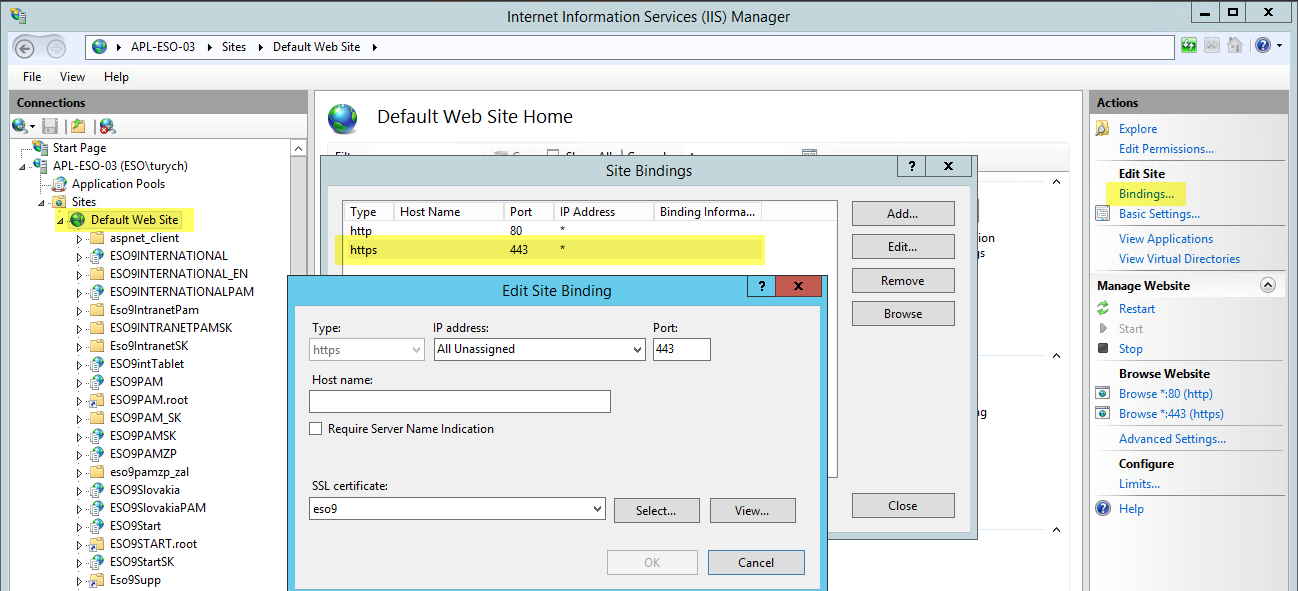This screenshot has height=591, width=1298.
Task: Click the Edit... button in Site Bindings
Action: 903,247
